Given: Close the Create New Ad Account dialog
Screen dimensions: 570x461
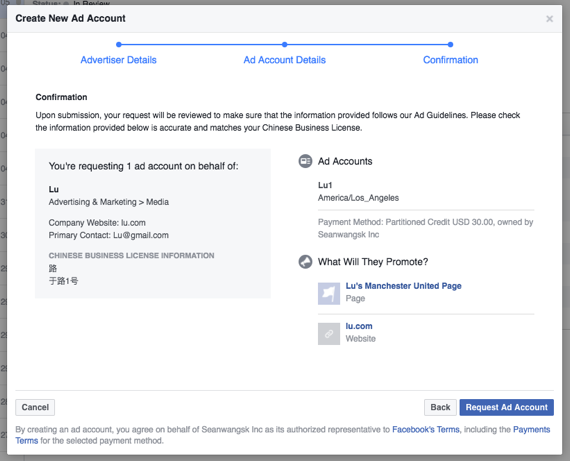Looking at the screenshot, I should 549,19.
